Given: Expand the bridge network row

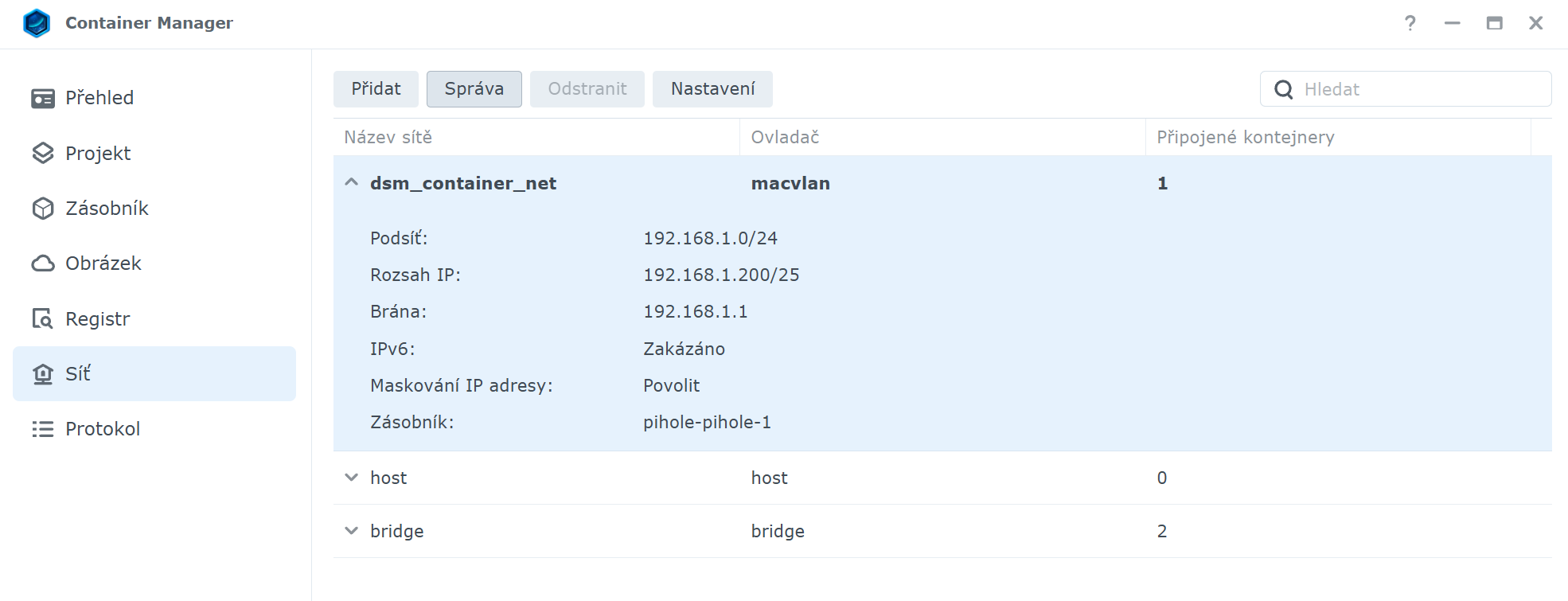Looking at the screenshot, I should click(351, 531).
